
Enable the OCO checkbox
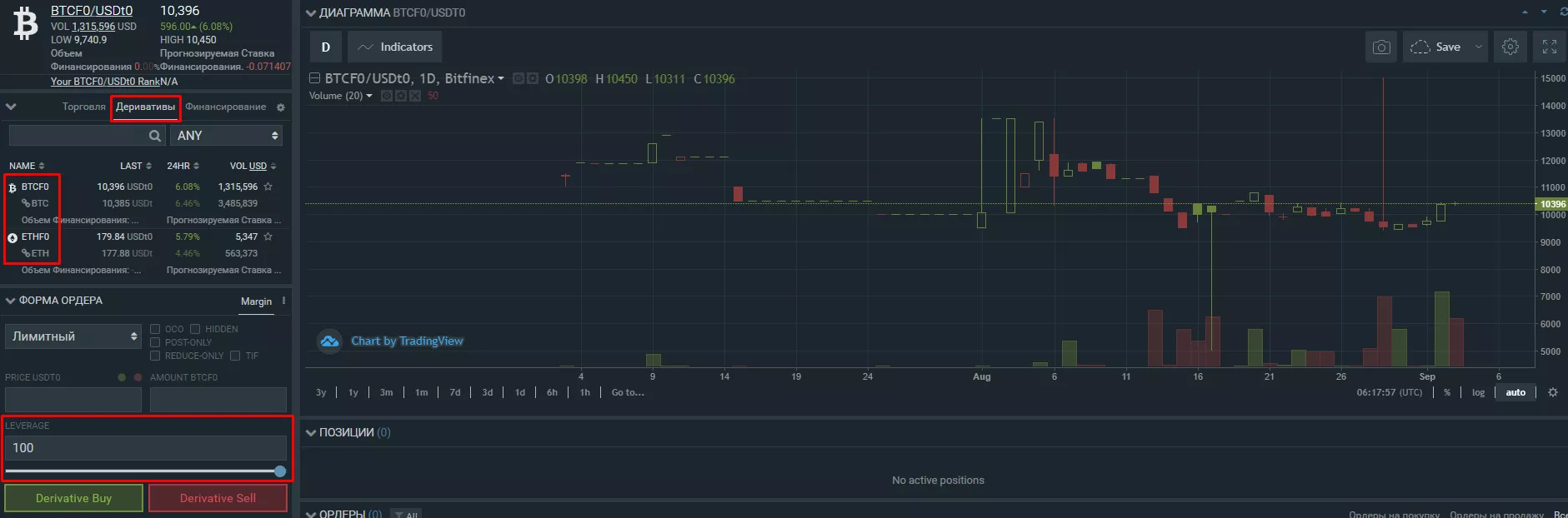click(155, 329)
